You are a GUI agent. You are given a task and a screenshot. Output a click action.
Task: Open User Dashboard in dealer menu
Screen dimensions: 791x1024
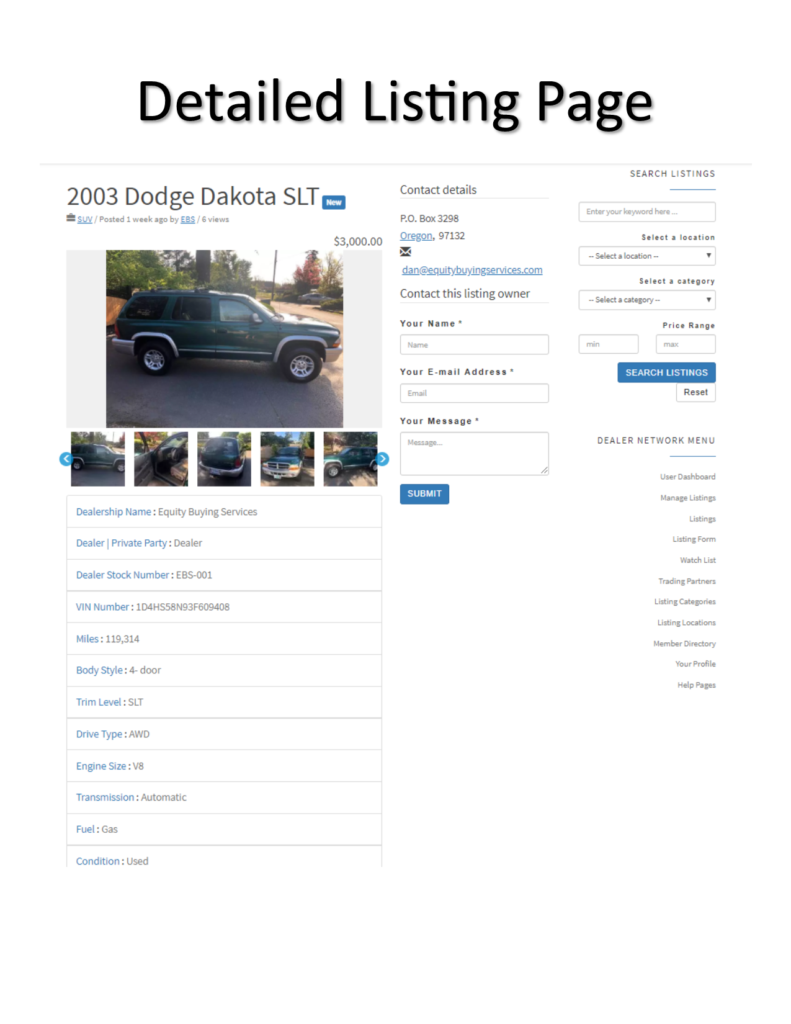tap(687, 477)
